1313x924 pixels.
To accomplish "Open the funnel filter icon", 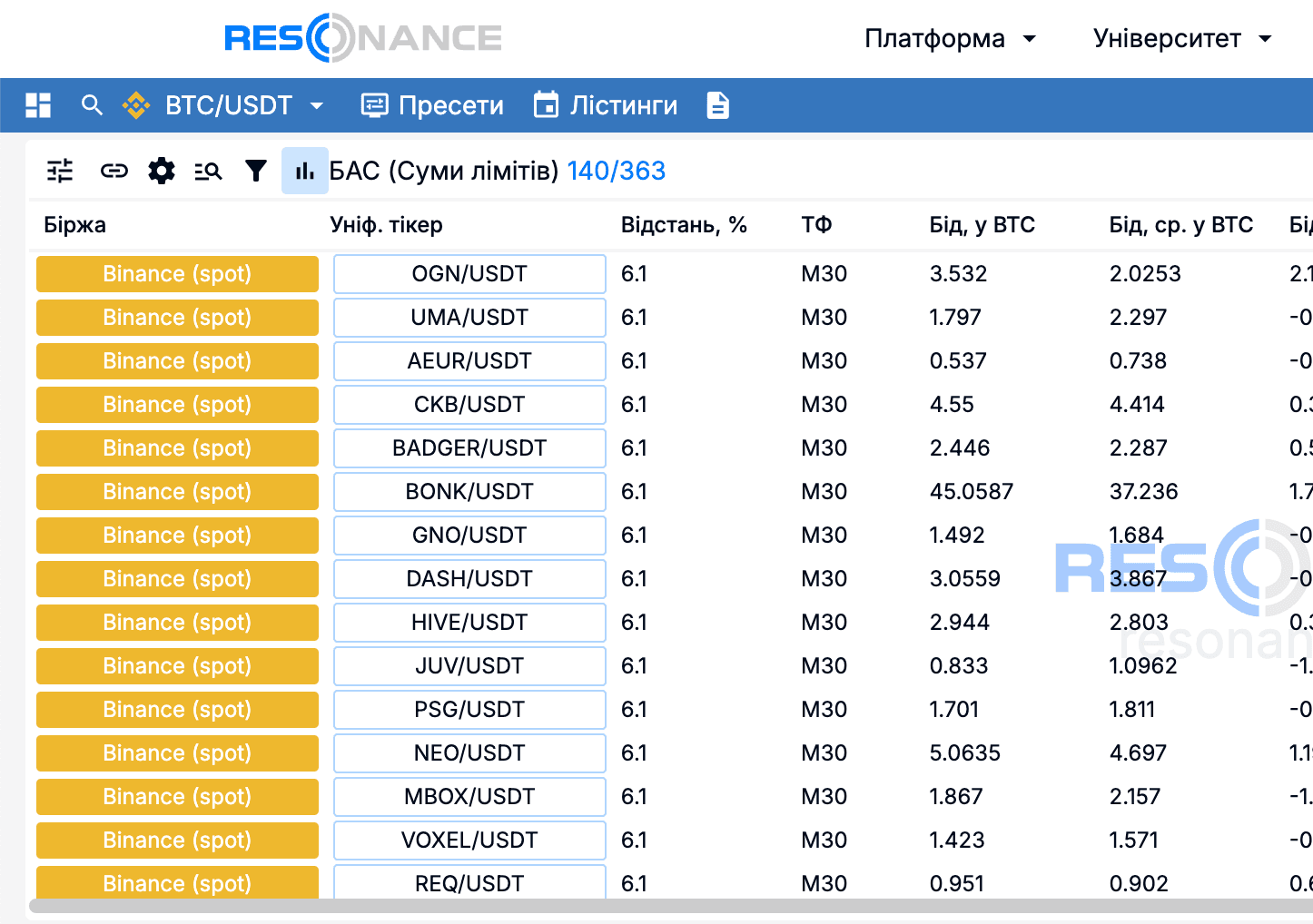I will [256, 171].
